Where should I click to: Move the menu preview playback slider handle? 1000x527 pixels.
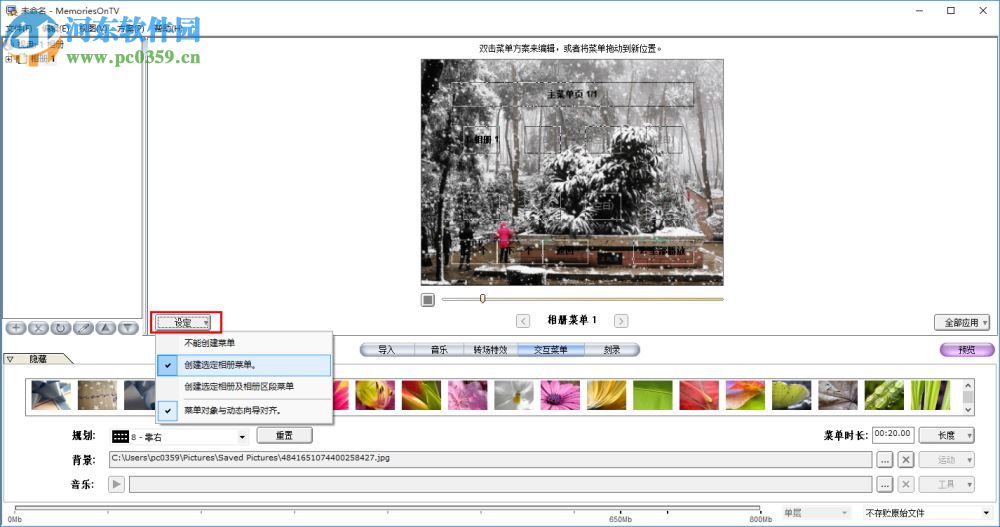483,299
